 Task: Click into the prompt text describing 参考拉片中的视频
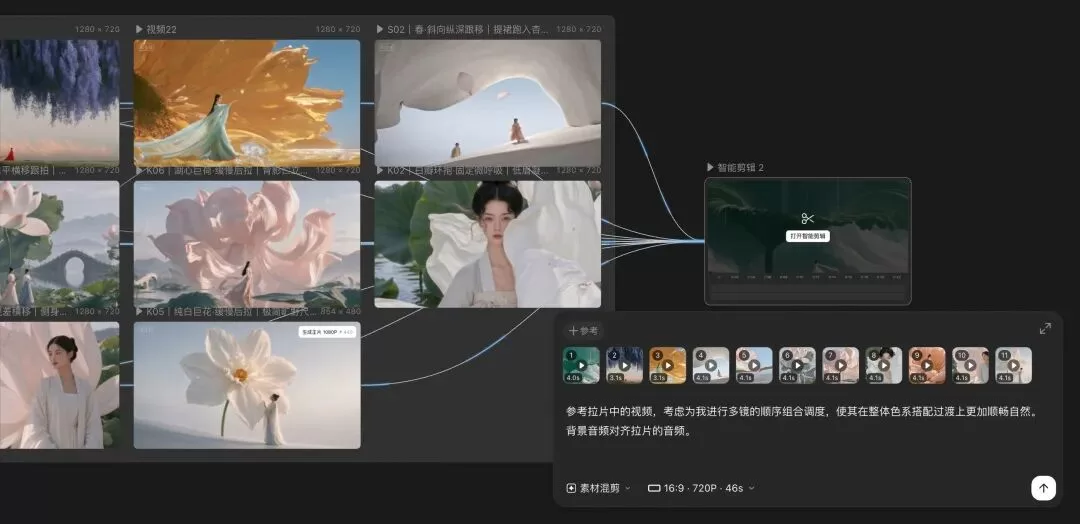point(802,421)
